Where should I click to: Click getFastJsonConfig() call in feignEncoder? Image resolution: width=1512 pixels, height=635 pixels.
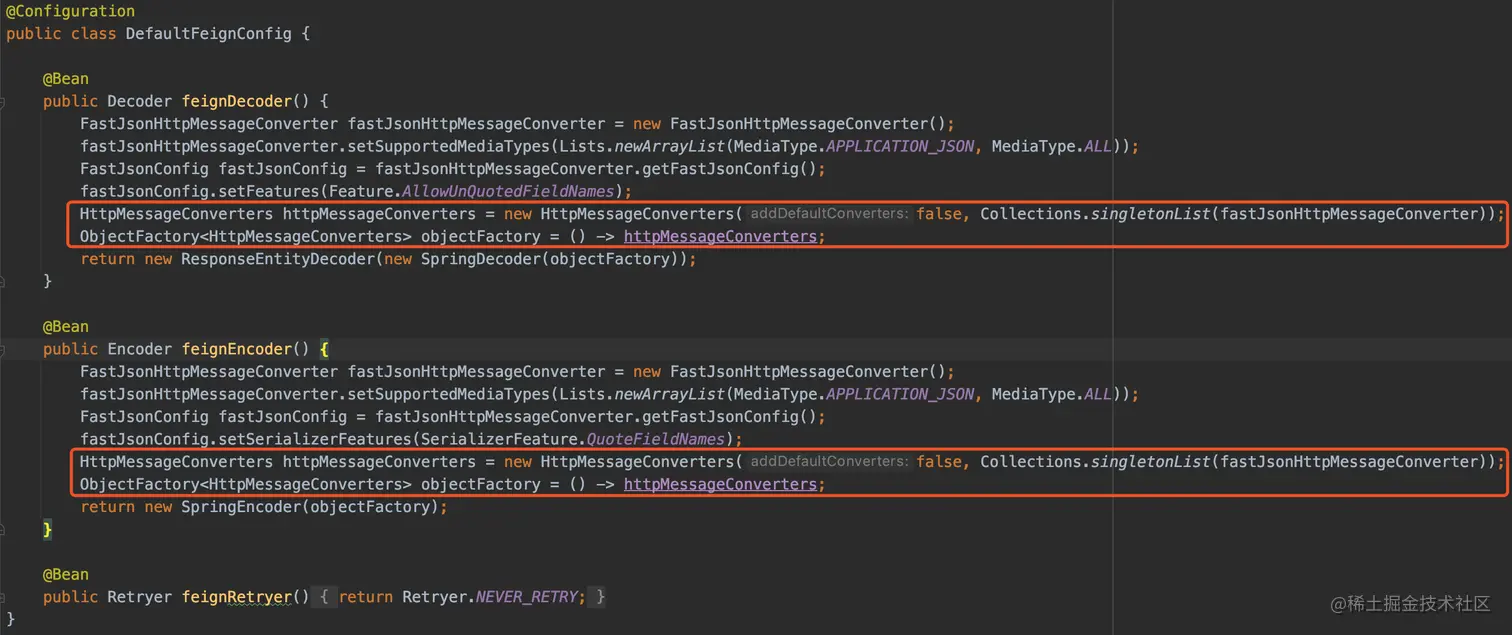coord(729,417)
